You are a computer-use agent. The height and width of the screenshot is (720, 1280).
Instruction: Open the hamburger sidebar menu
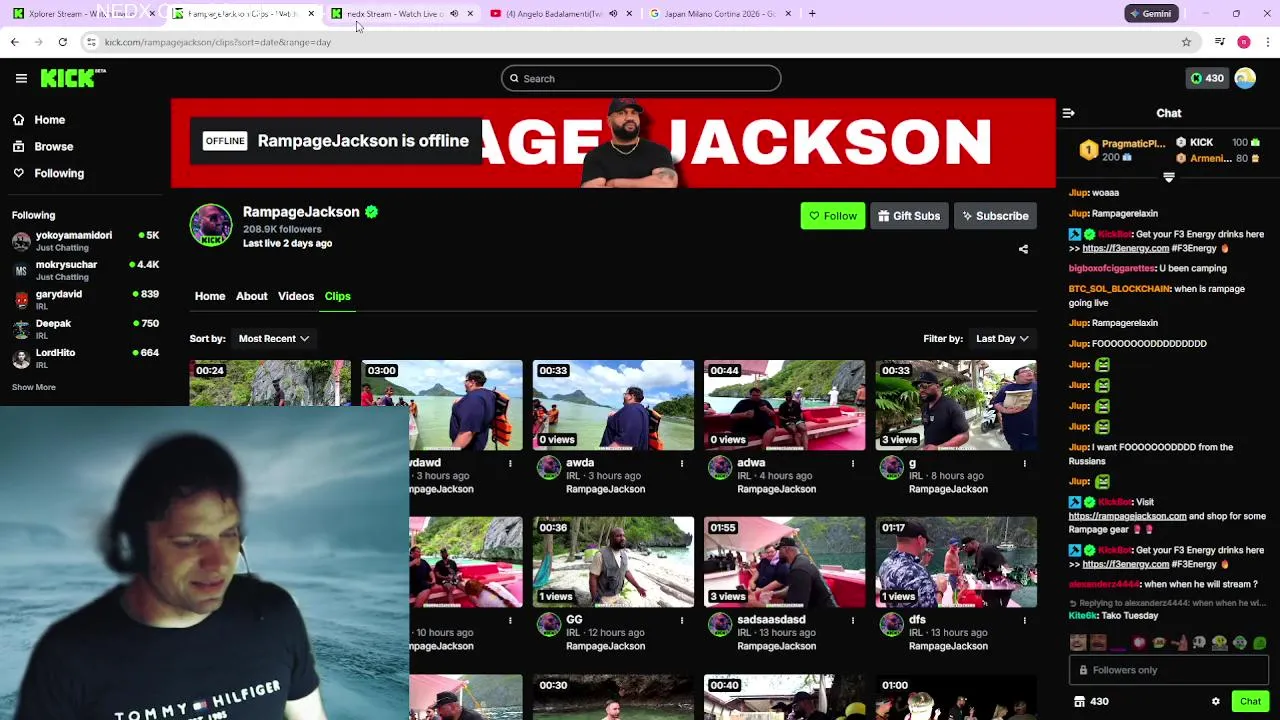pos(21,78)
